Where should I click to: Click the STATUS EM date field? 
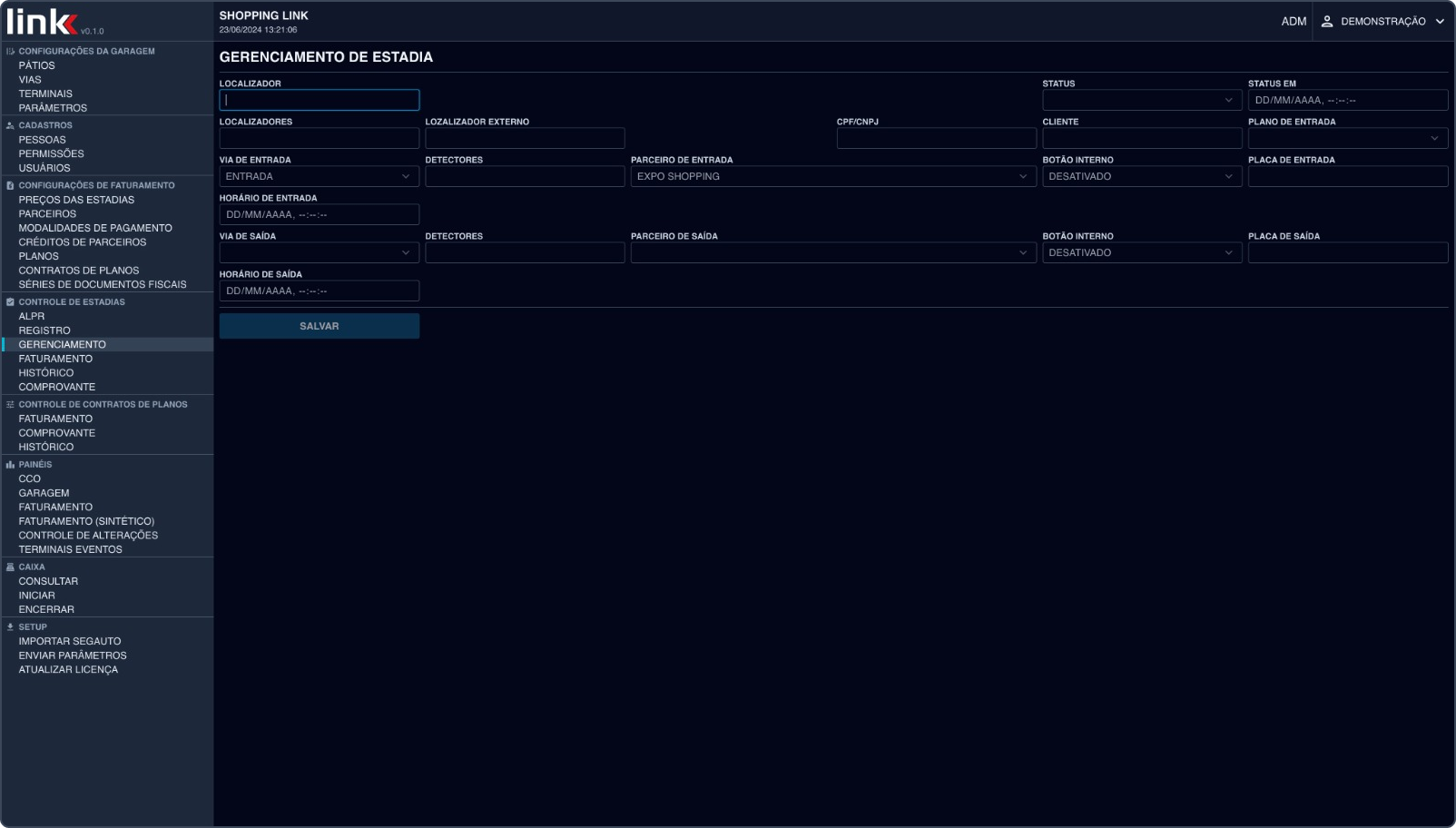coord(1348,100)
